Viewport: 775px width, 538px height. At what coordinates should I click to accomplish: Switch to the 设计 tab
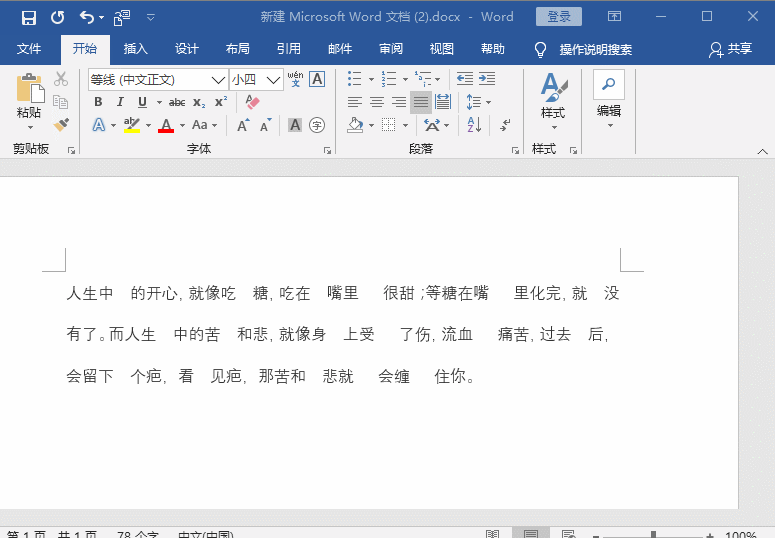(x=186, y=49)
